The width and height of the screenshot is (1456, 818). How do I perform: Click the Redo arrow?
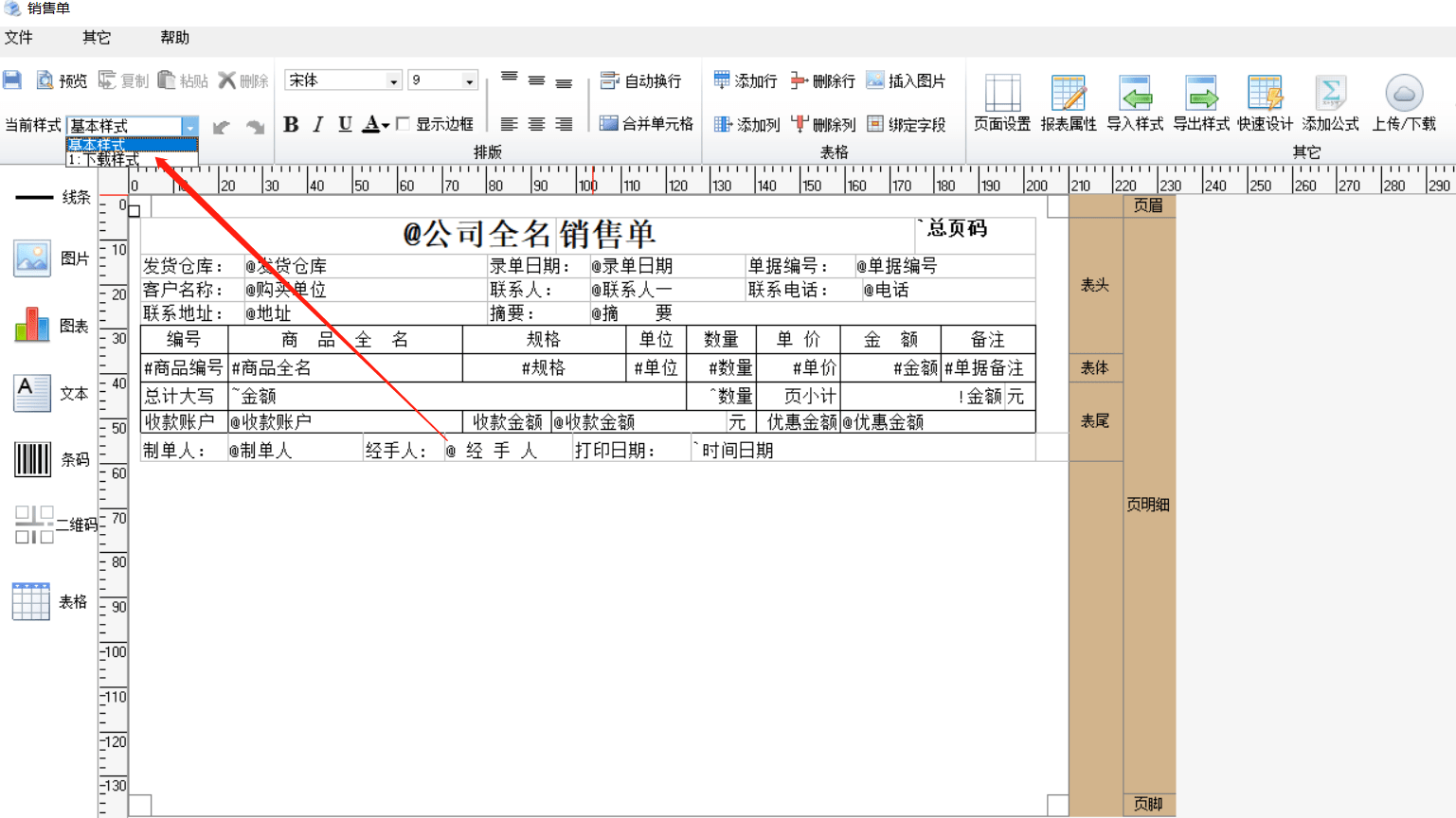tap(255, 127)
